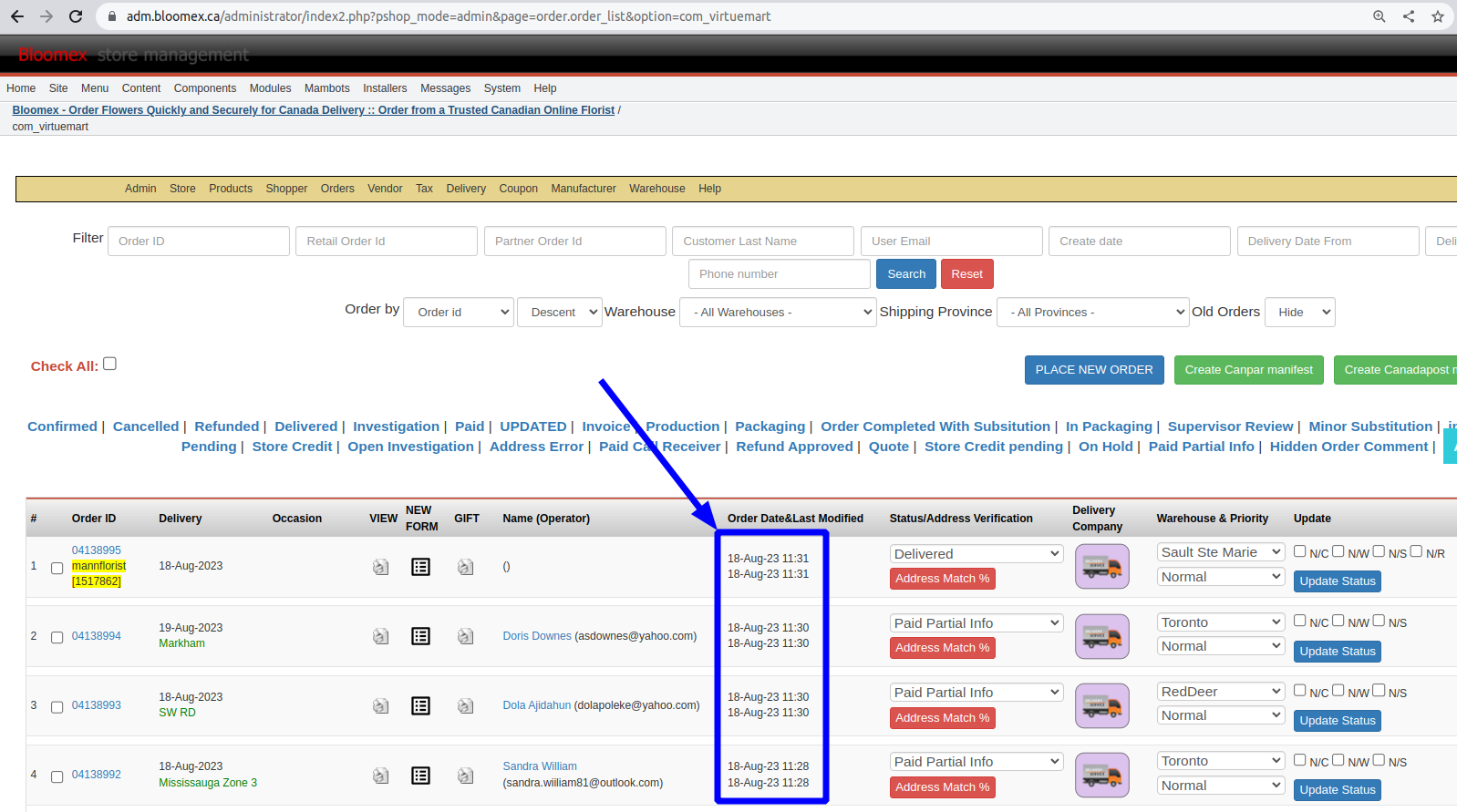Click Address Match % for order 04138992
Viewport: 1457px width, 812px height.
click(x=943, y=787)
